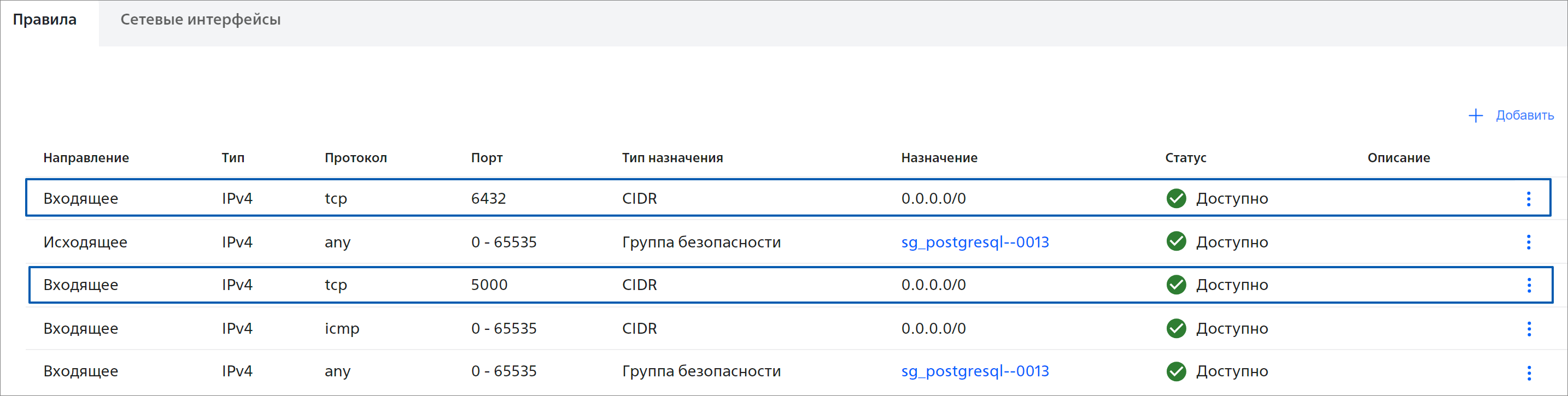Click the Протокол column header

(355, 157)
